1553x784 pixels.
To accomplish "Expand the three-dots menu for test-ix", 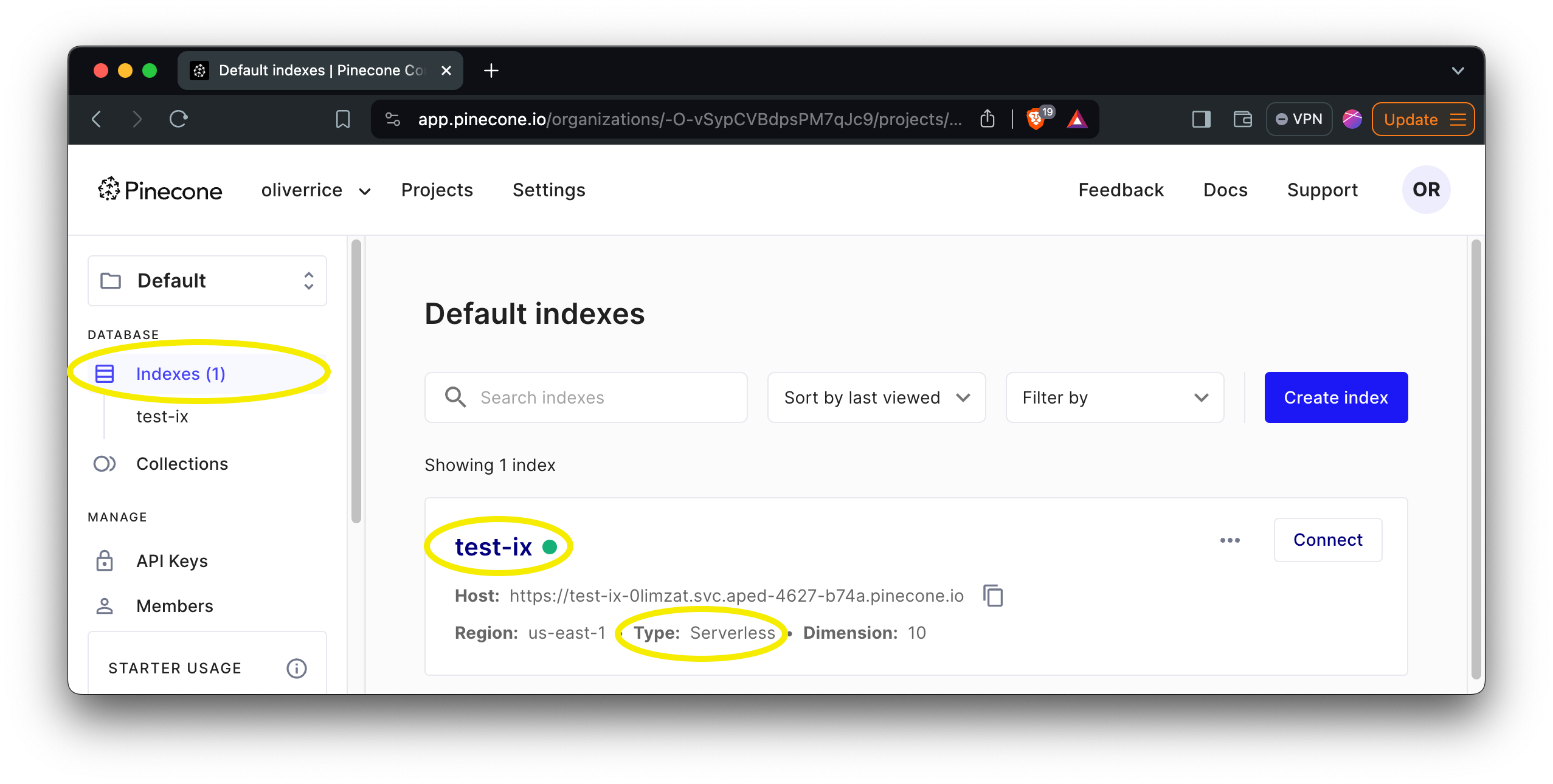I will (x=1229, y=540).
